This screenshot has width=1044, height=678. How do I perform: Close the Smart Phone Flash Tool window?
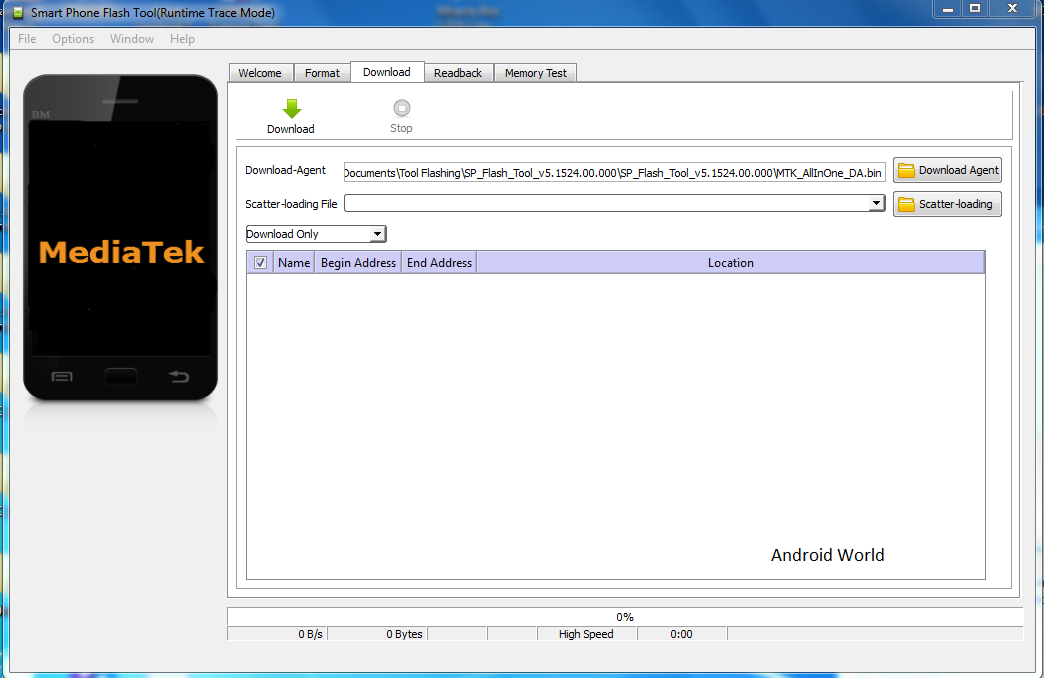1012,9
